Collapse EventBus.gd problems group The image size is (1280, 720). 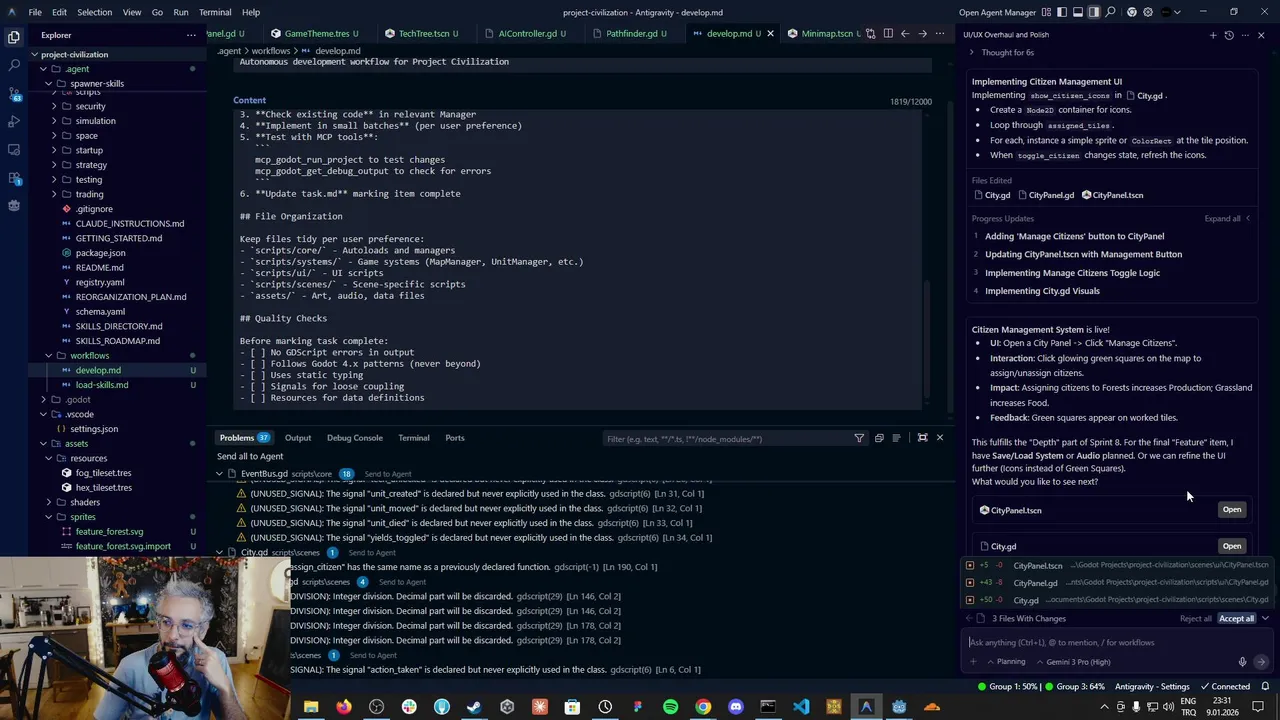pyautogui.click(x=219, y=474)
